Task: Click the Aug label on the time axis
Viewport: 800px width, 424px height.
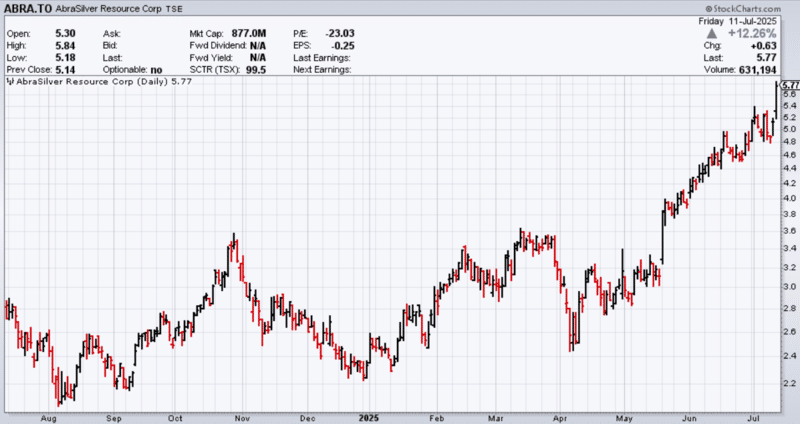Action: [48, 418]
